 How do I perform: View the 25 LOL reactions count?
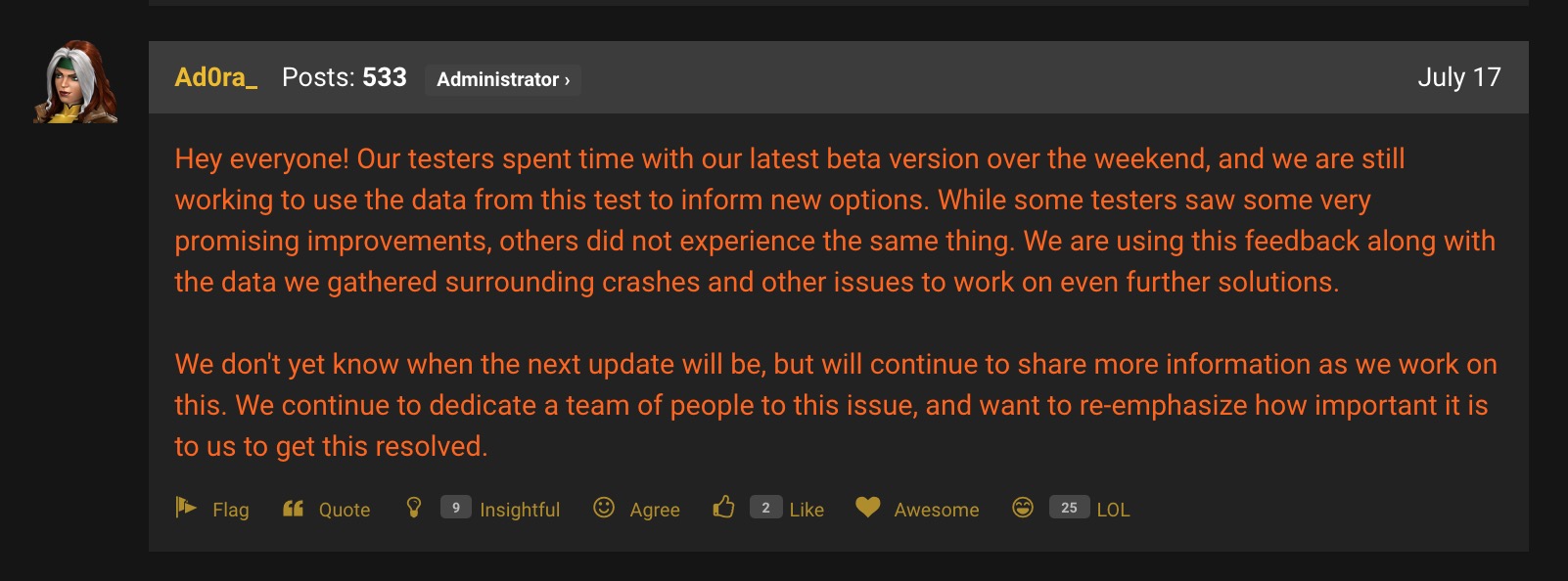pos(1069,508)
